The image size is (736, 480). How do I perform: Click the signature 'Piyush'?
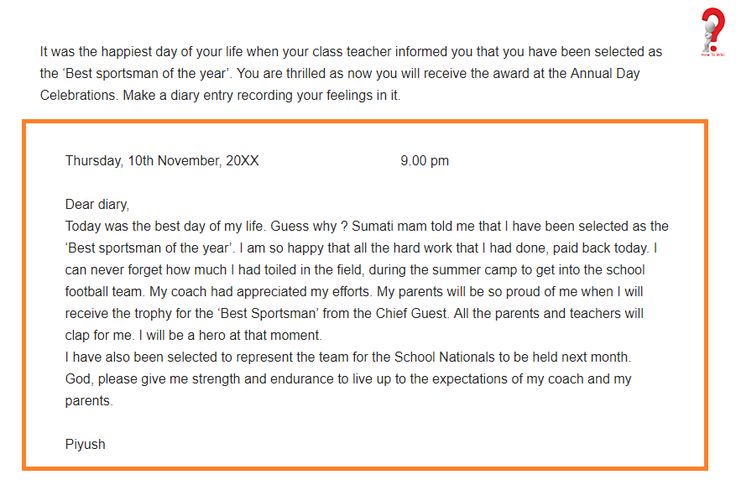(85, 444)
